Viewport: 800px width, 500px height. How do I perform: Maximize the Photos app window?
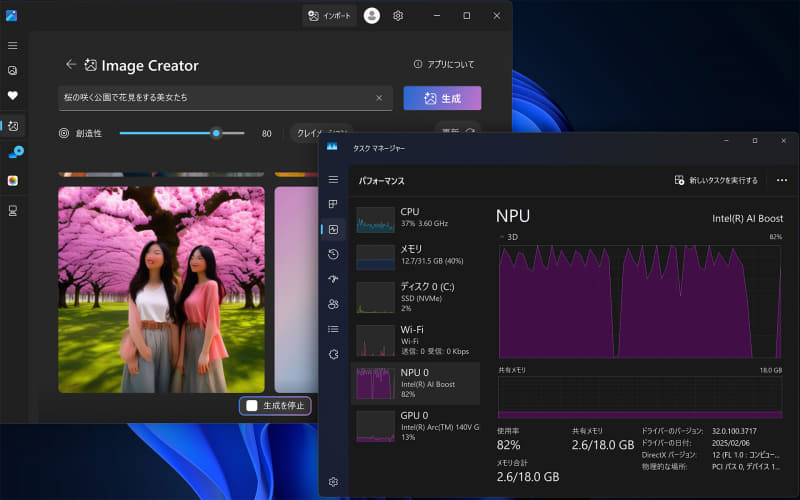pos(466,16)
